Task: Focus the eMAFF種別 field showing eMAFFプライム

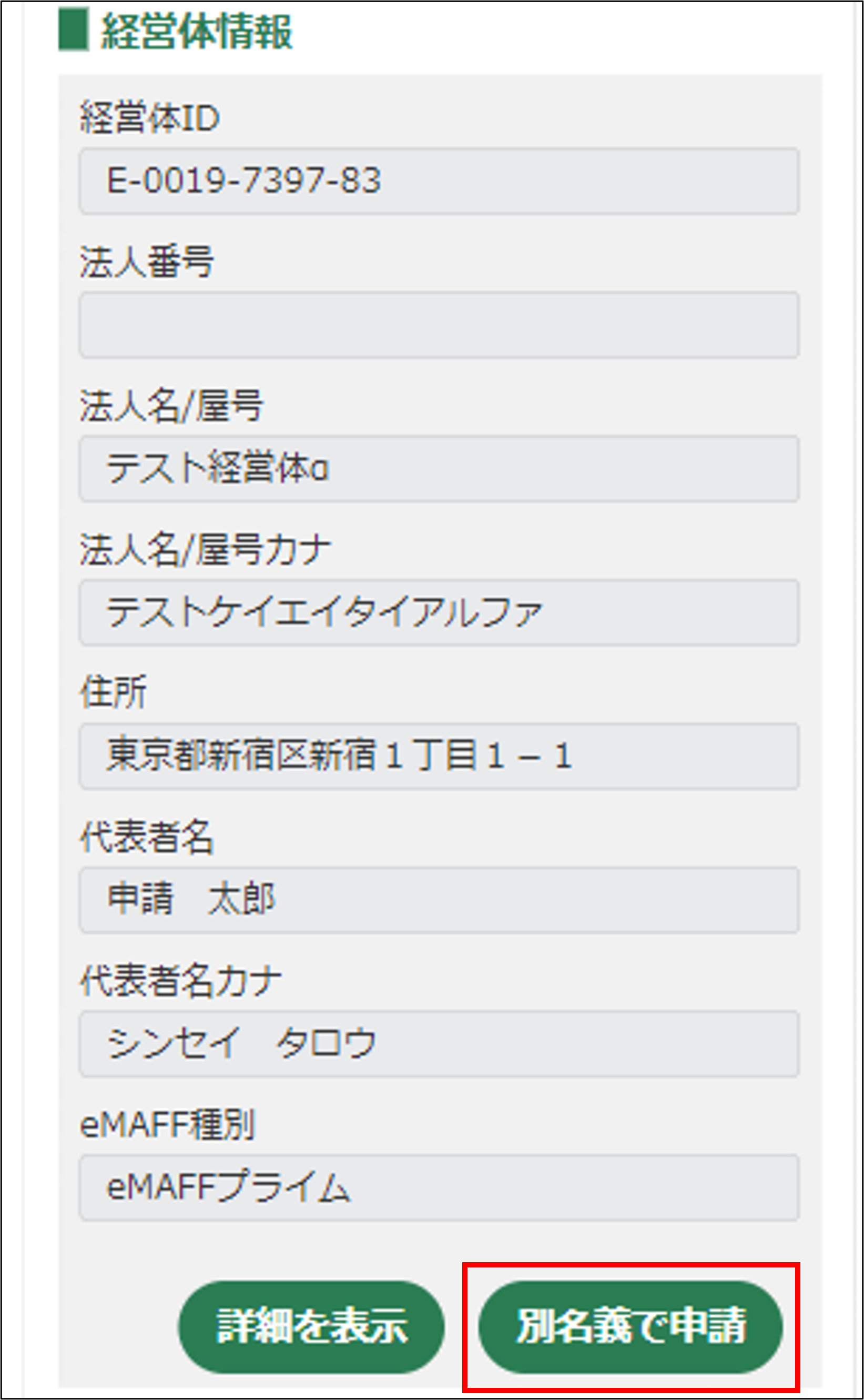Action: pyautogui.click(x=438, y=1187)
